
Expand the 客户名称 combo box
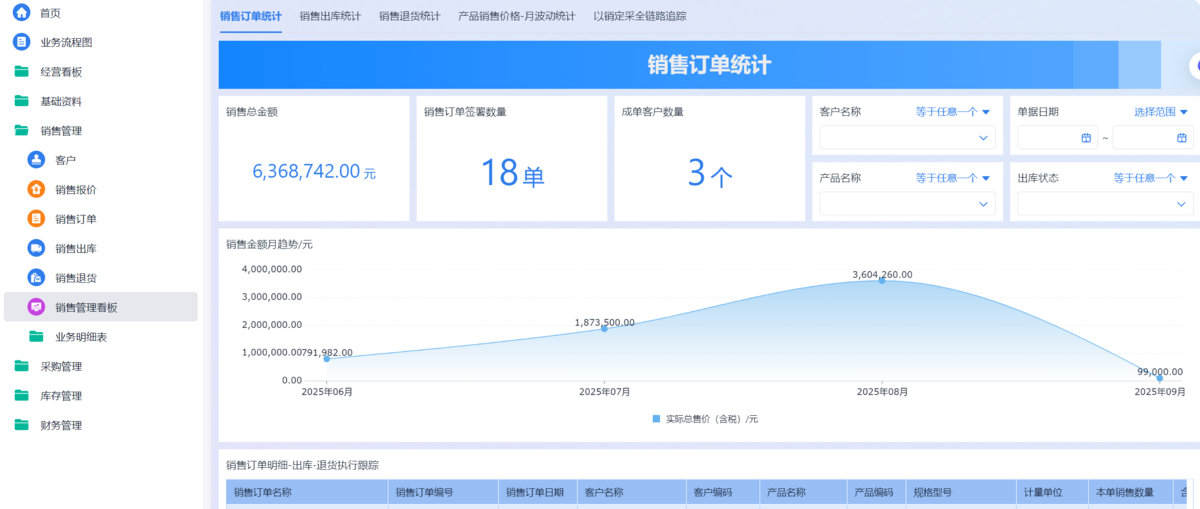click(x=907, y=138)
